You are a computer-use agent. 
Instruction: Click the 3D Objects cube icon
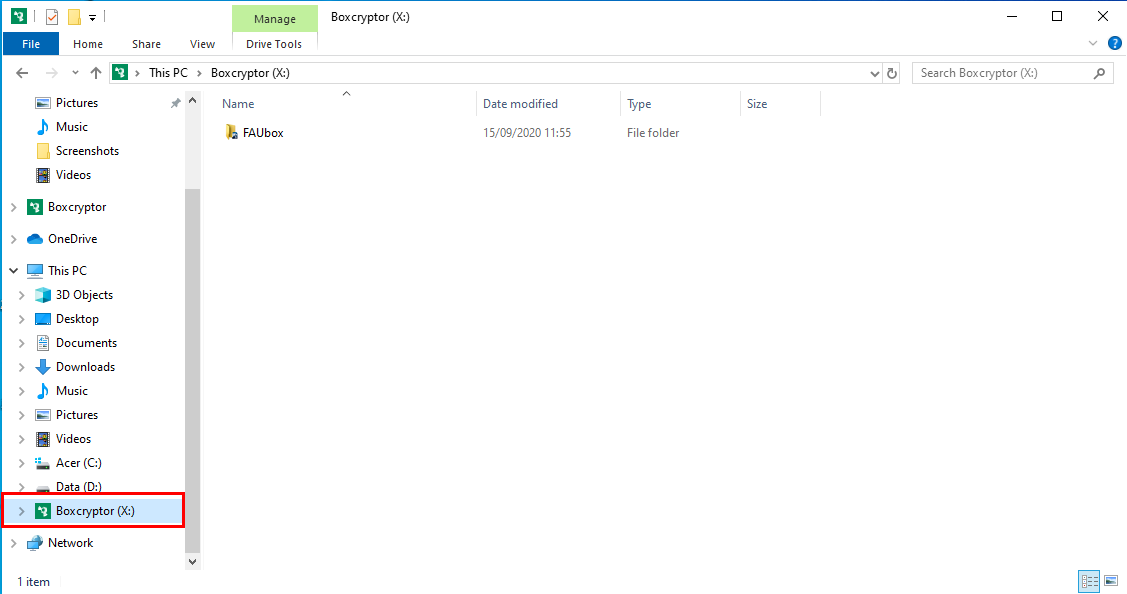[x=43, y=295]
